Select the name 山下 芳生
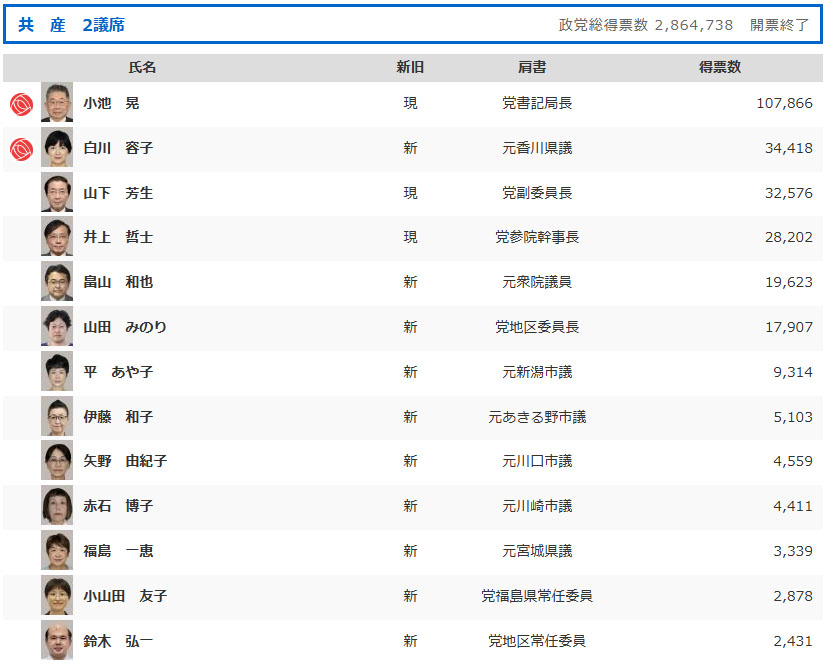The image size is (827, 664). (x=118, y=193)
